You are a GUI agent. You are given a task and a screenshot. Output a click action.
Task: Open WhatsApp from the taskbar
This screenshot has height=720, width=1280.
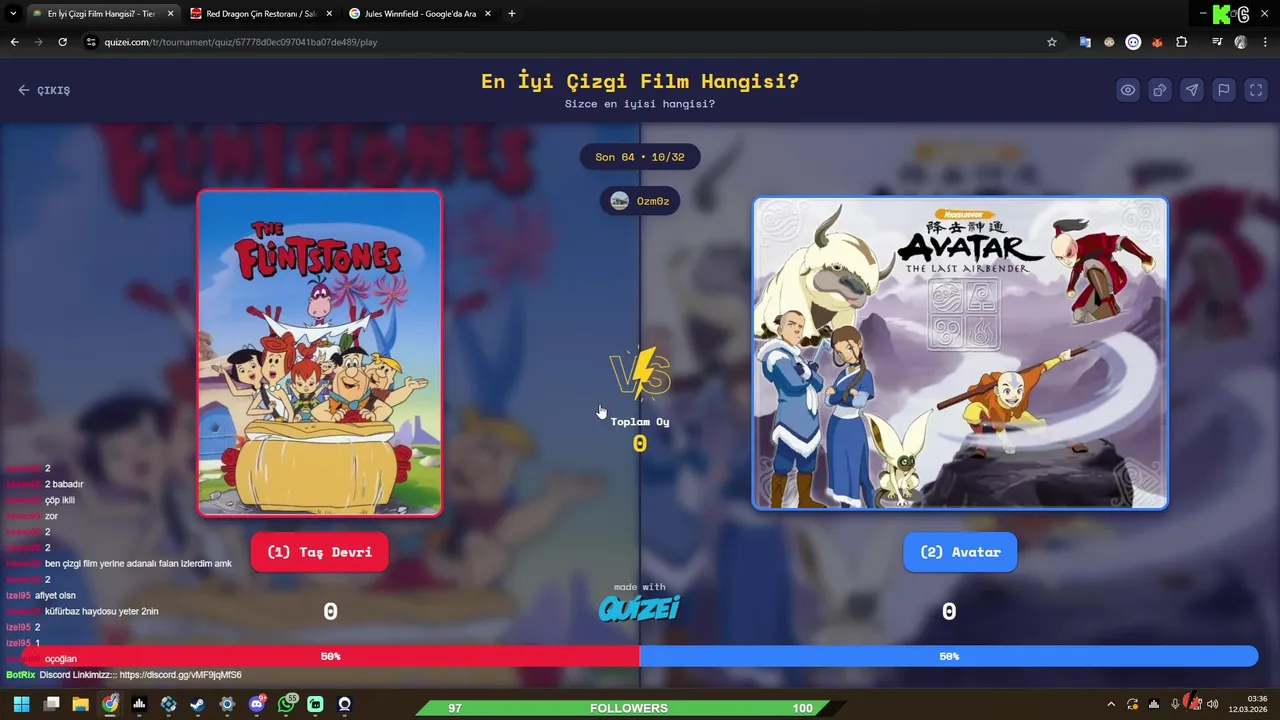(287, 704)
